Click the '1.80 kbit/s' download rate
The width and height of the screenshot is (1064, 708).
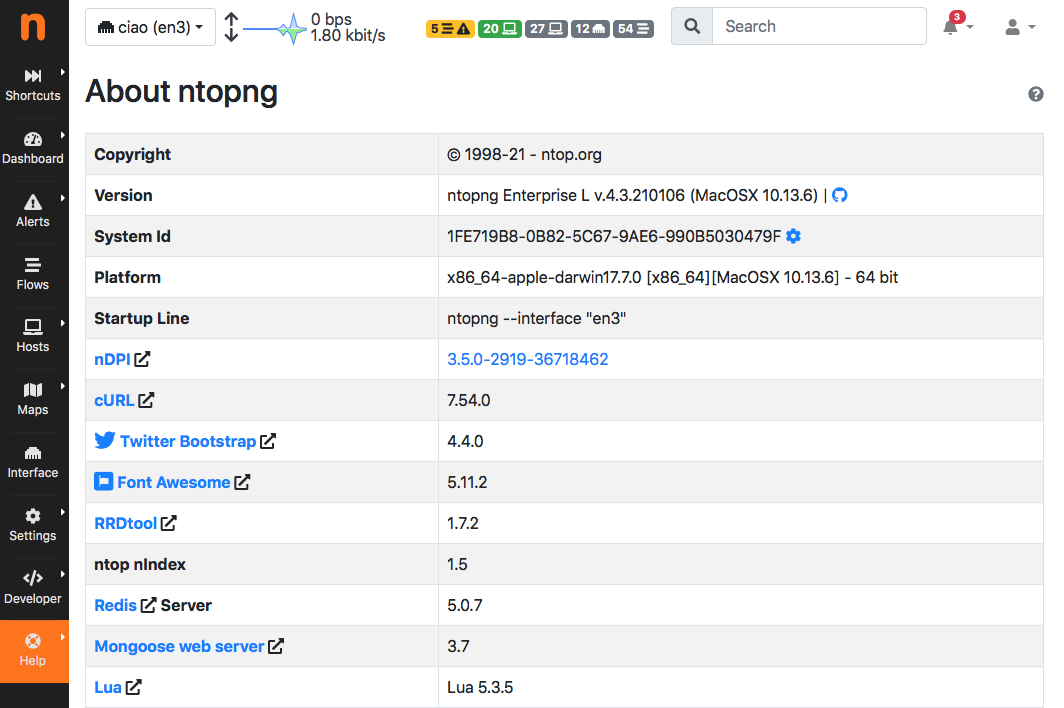(x=348, y=35)
